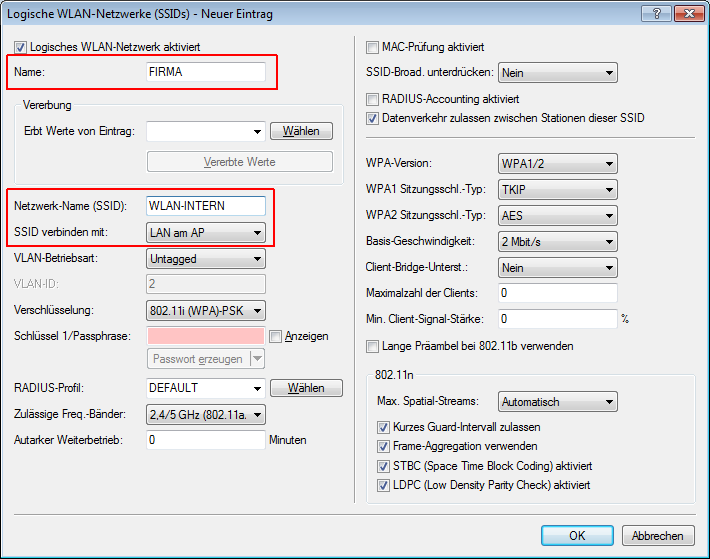The width and height of the screenshot is (710, 559).
Task: Click Wählen next to 'Erbt Werte von Eintrag'
Action: 301,131
